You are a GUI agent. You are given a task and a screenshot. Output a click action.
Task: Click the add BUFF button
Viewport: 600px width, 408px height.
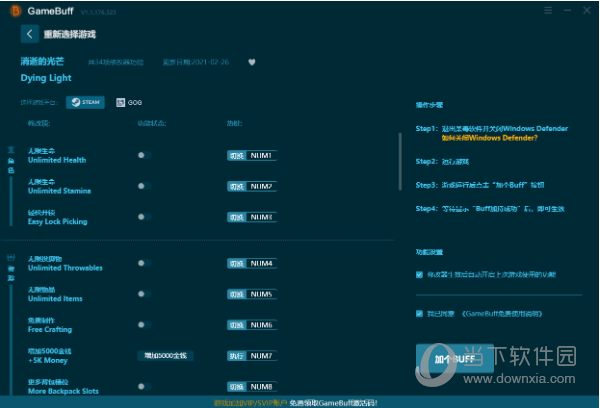[455, 359]
